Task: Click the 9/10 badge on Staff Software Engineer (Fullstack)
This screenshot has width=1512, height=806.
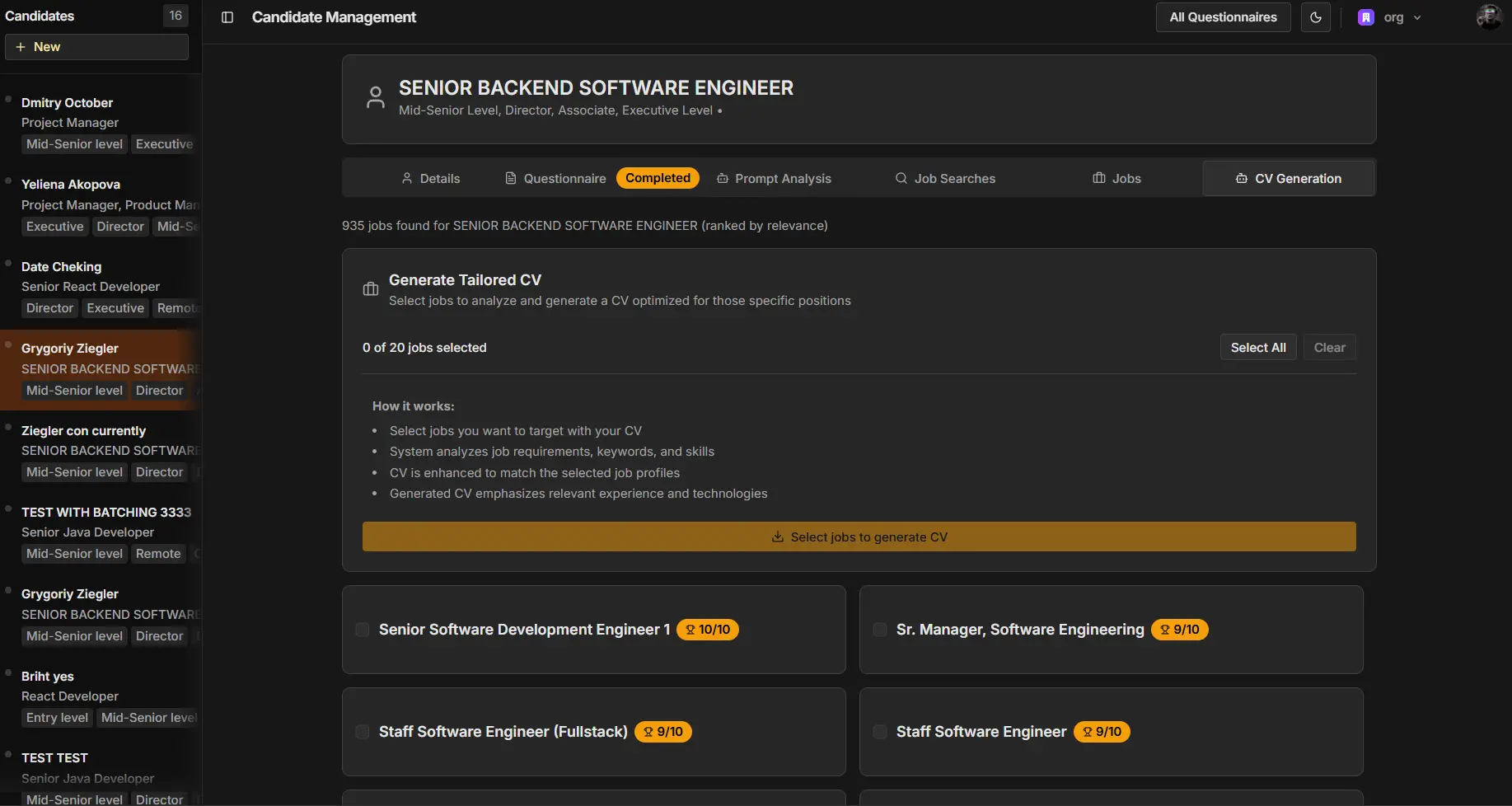Action: pos(663,732)
